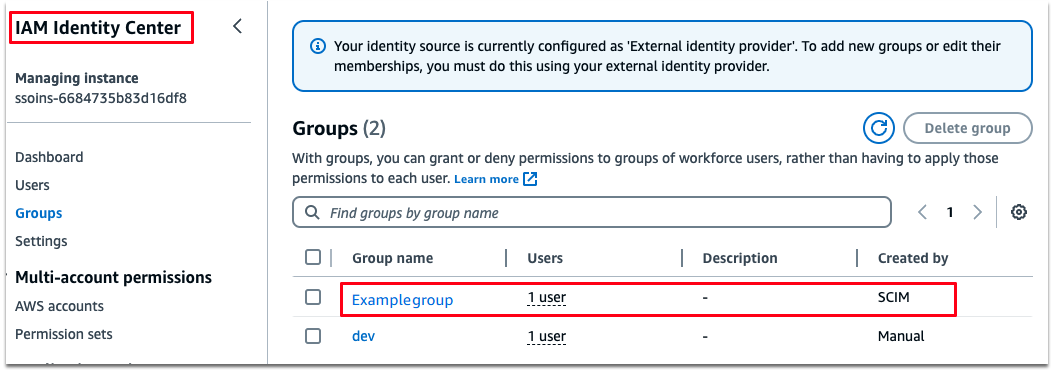The image size is (1057, 372).
Task: Check the dev group row checkbox
Action: tap(313, 336)
